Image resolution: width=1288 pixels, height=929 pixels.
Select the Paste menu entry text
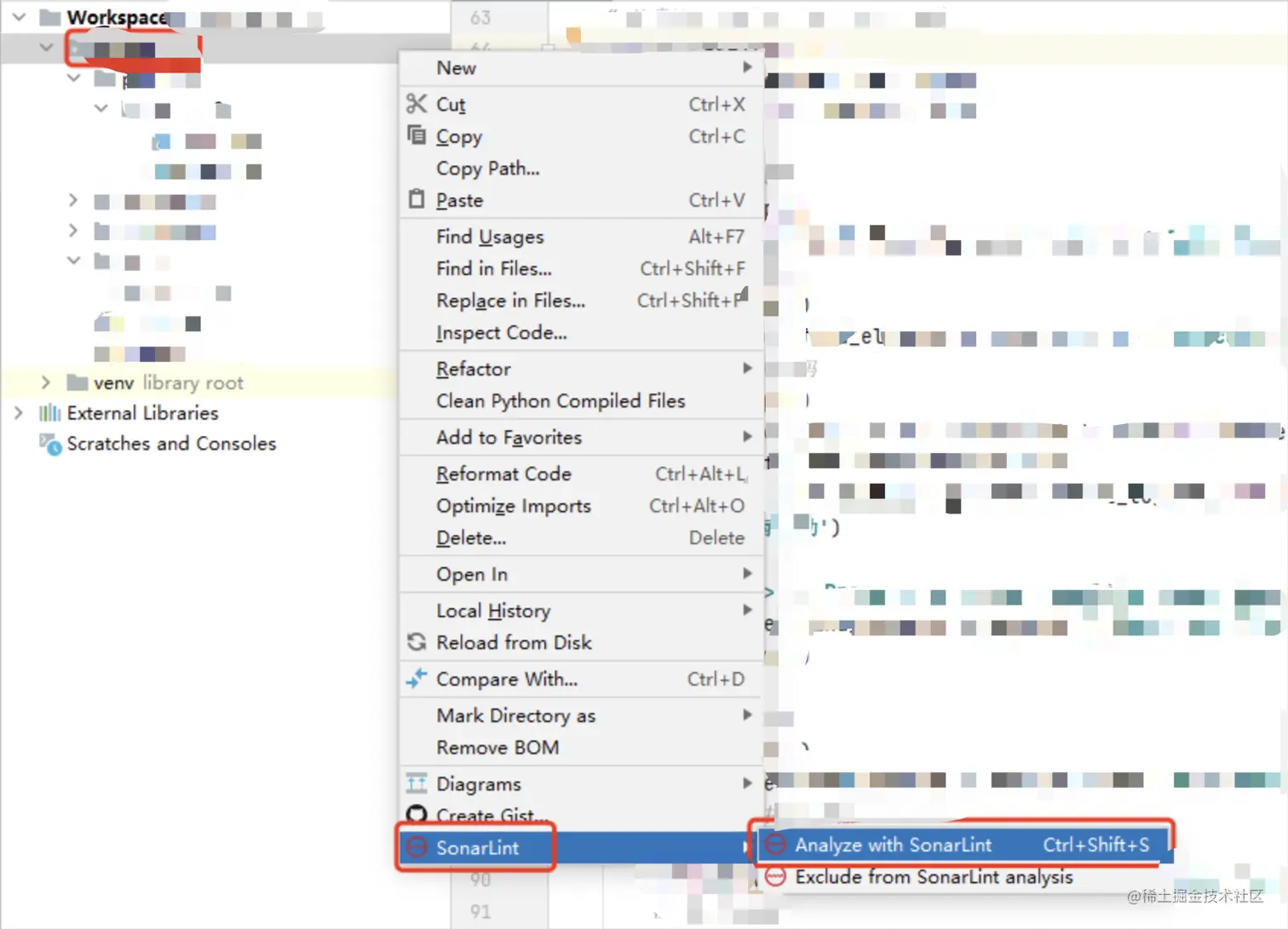tap(459, 200)
